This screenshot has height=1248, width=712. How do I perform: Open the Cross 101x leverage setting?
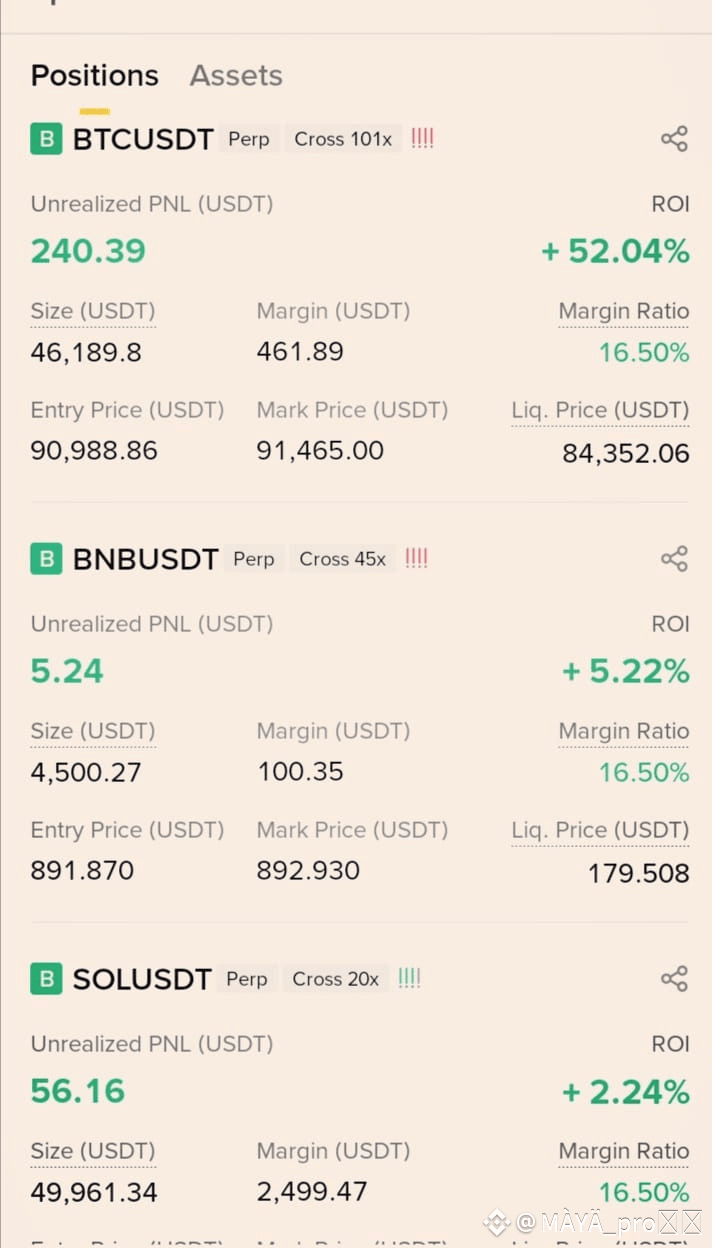(343, 139)
